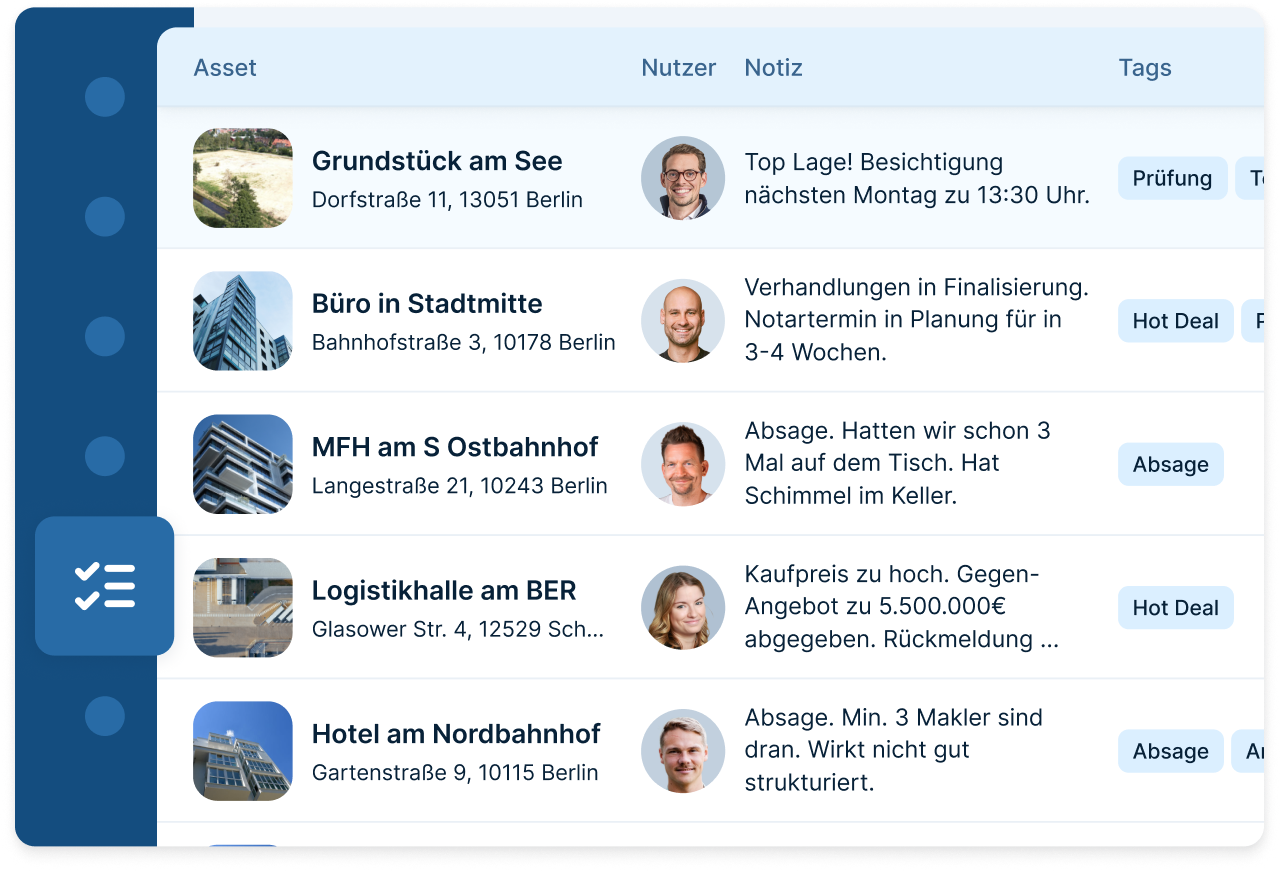Viewport: 1281px width, 871px height.
Task: Click address Glasower Str. 4, 12529
Action: coord(458,629)
